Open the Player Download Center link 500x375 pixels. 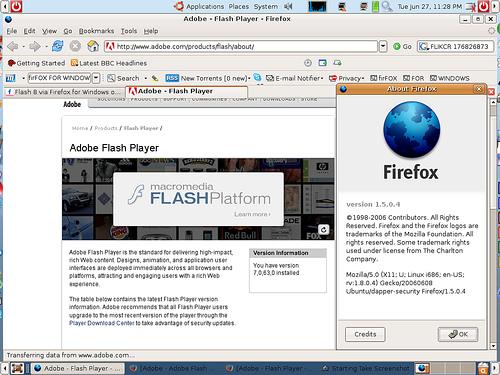click(102, 323)
